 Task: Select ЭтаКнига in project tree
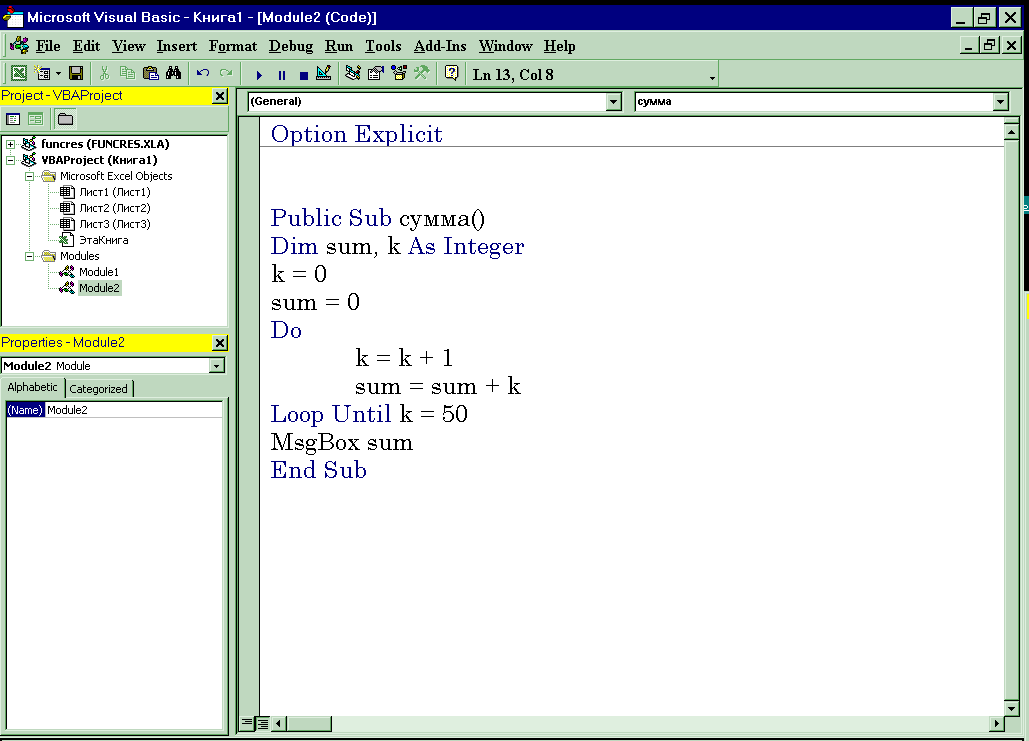[x=104, y=240]
